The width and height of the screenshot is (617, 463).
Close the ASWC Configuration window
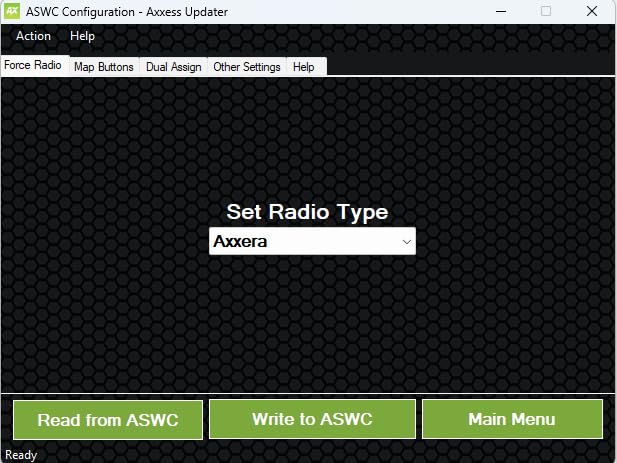592,11
